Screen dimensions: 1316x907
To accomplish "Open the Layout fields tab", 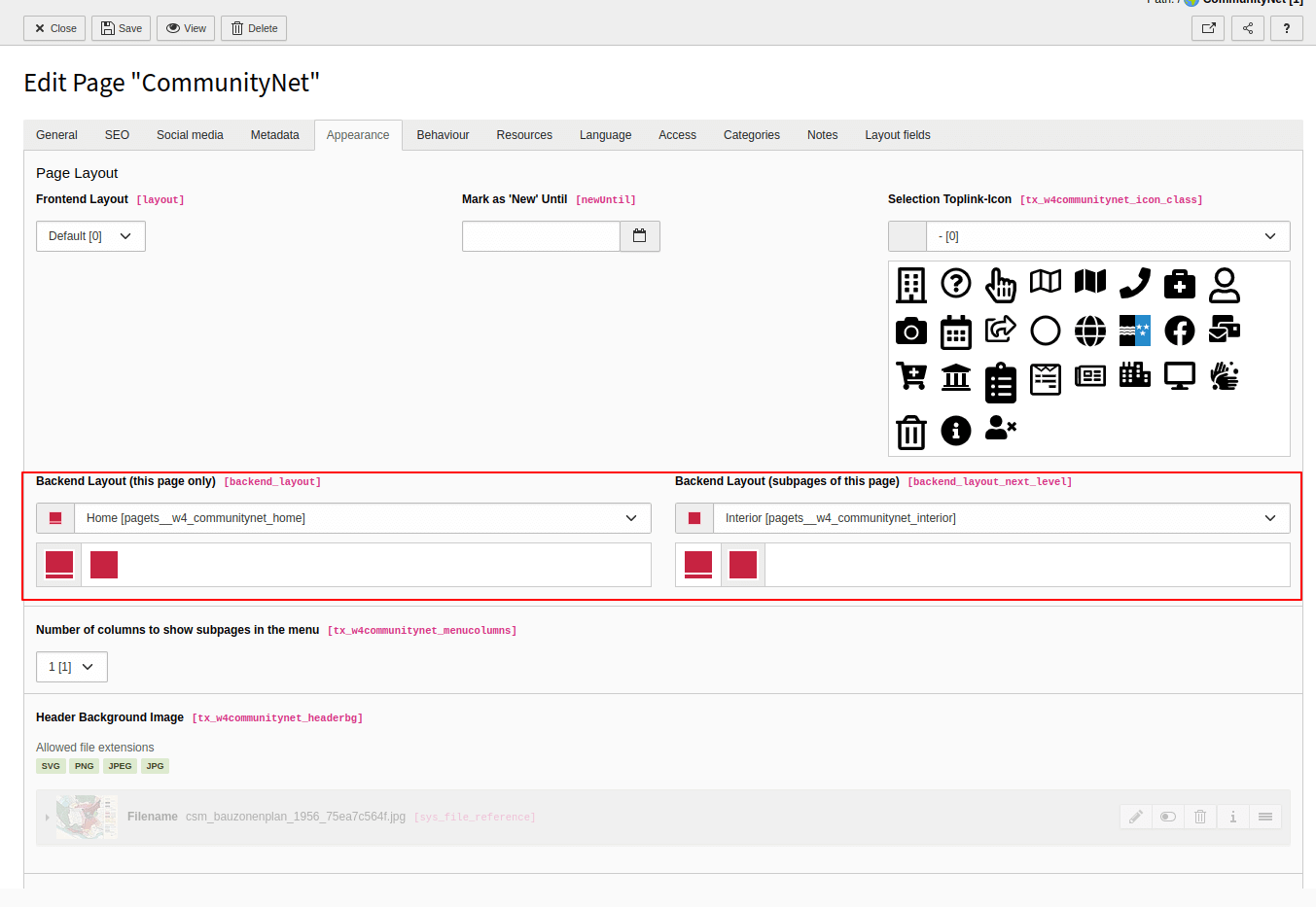I will click(x=898, y=135).
